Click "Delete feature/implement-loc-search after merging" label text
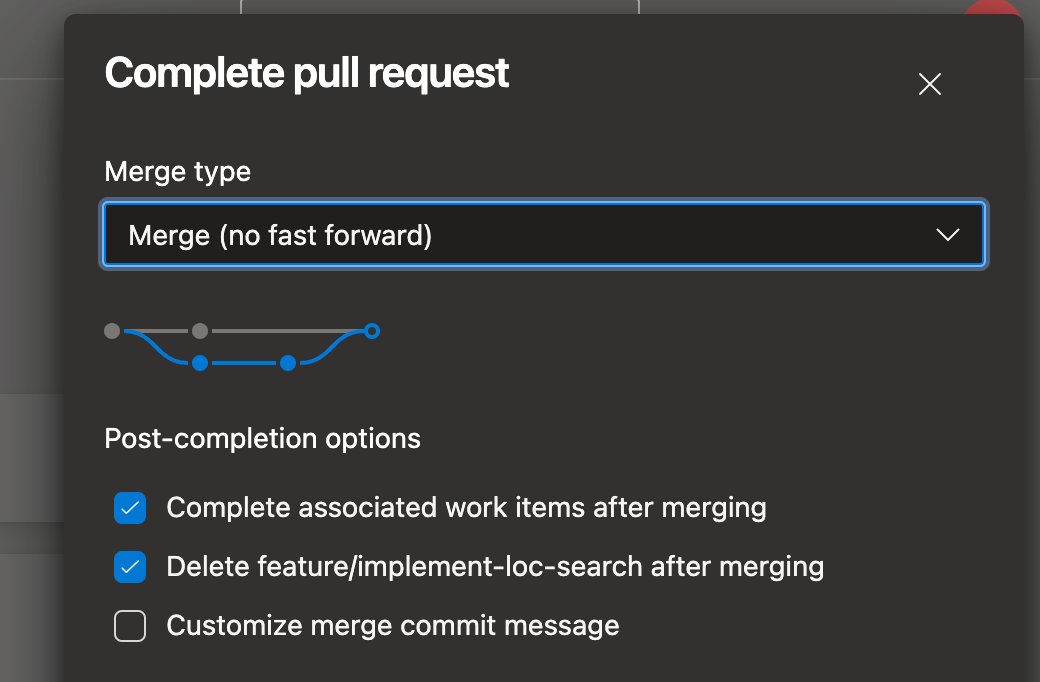This screenshot has width=1040, height=682. click(x=495, y=567)
